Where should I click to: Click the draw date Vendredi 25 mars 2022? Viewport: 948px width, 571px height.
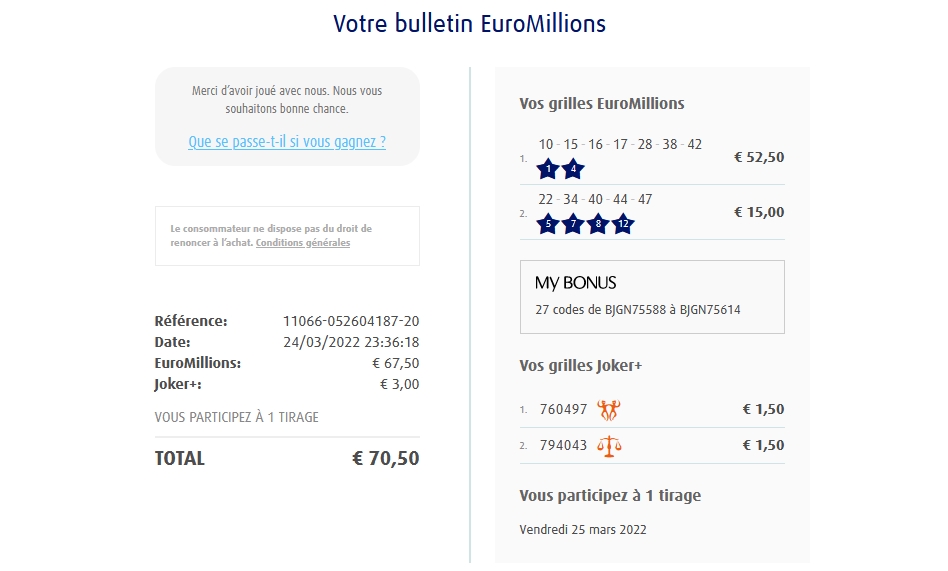coord(583,529)
